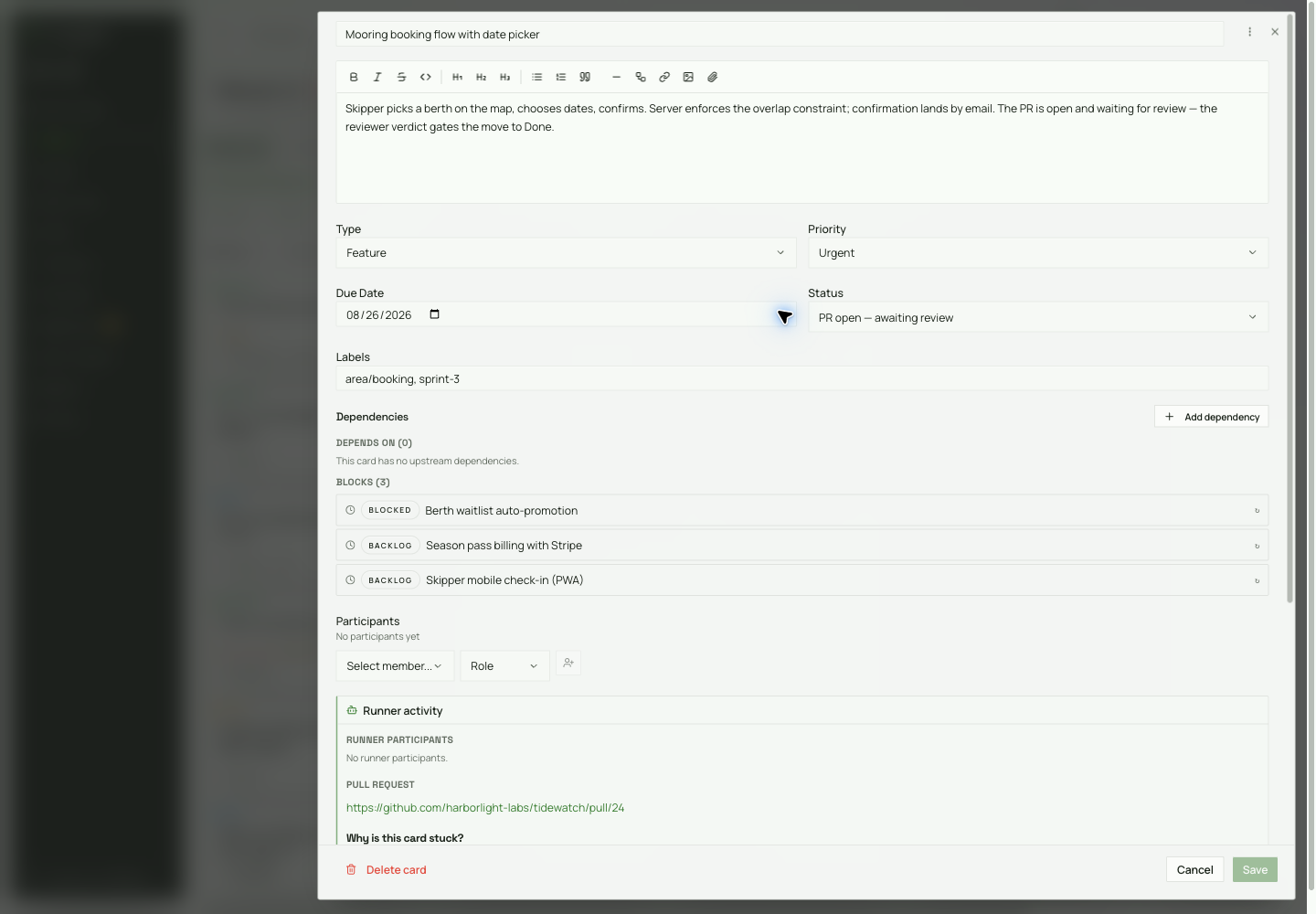Close the card editor dialog

pyautogui.click(x=1275, y=32)
